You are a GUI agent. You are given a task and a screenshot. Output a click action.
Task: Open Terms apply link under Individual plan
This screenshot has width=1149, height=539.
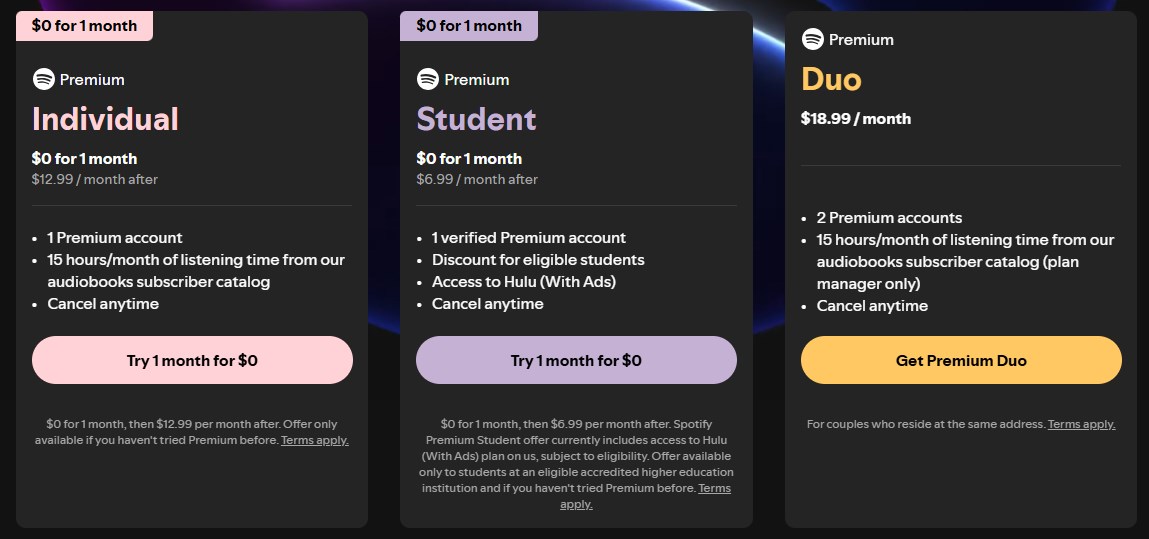point(314,440)
